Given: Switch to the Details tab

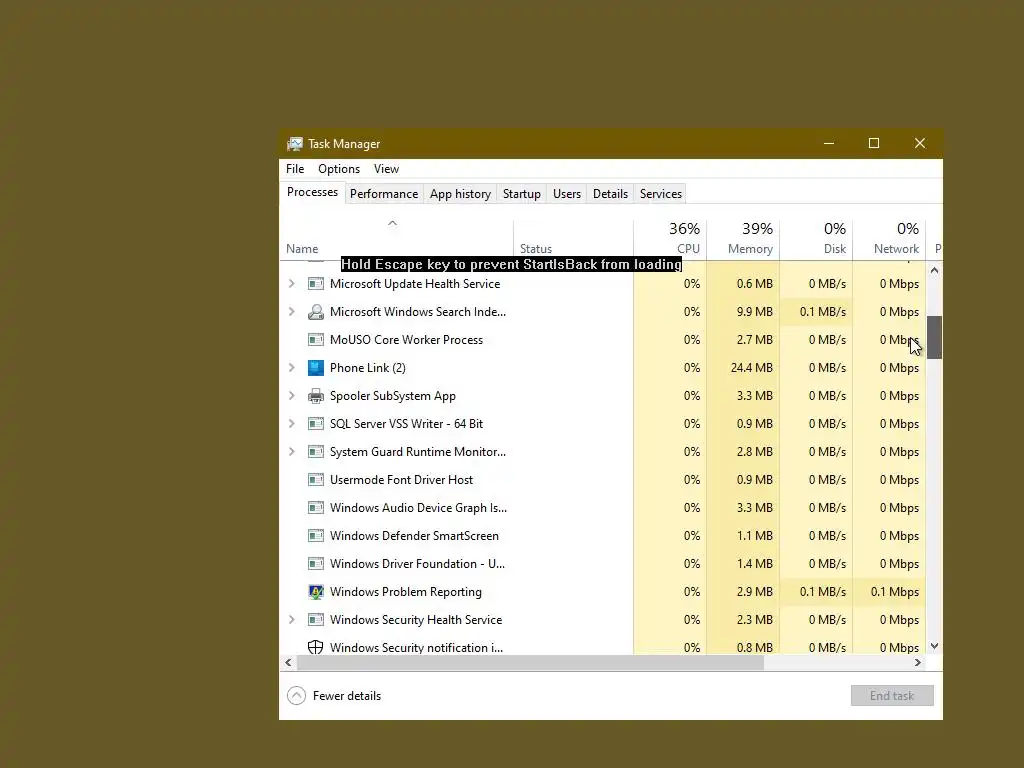Looking at the screenshot, I should [610, 194].
